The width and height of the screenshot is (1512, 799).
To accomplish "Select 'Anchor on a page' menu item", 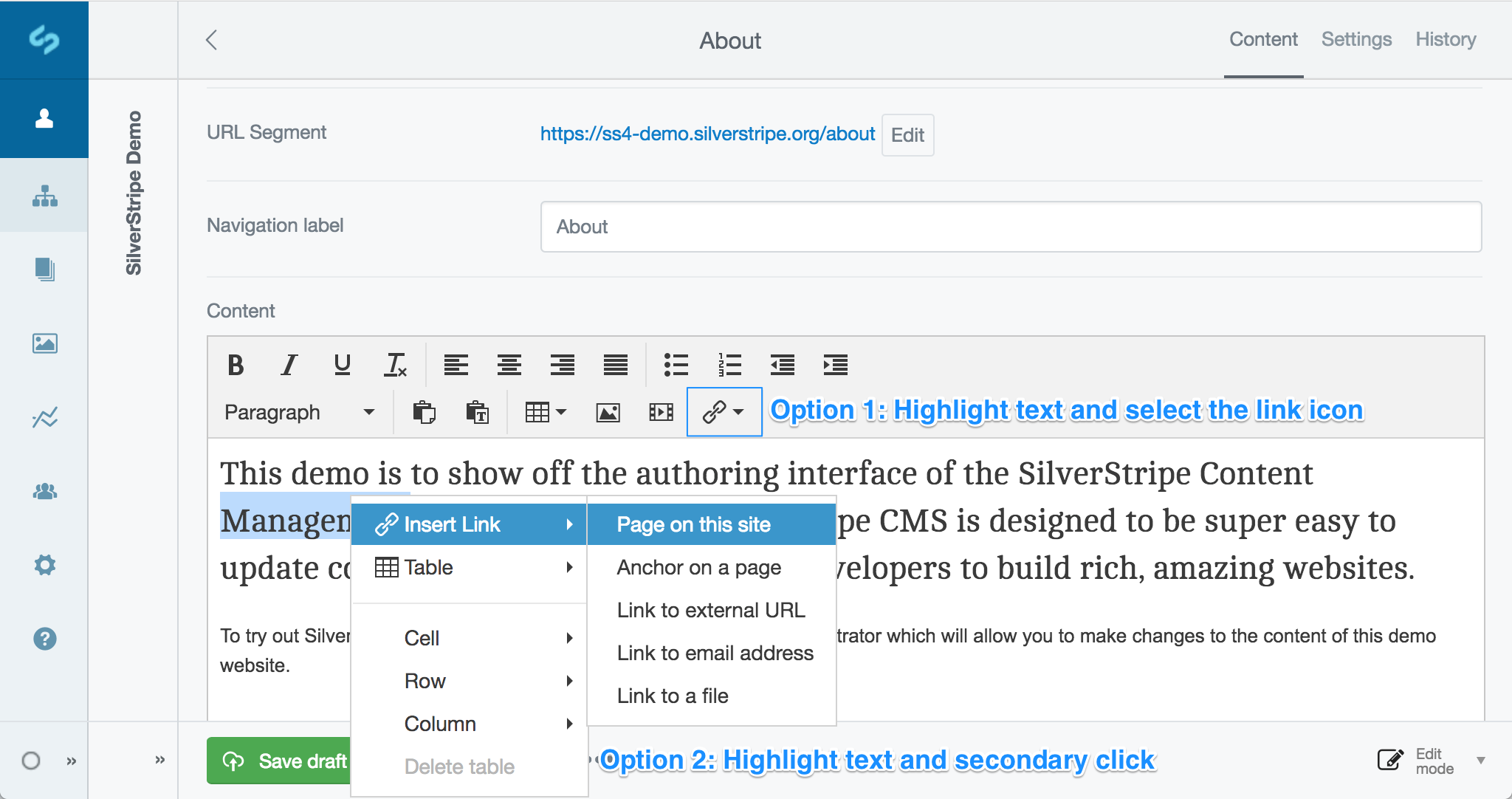I will pos(698,567).
